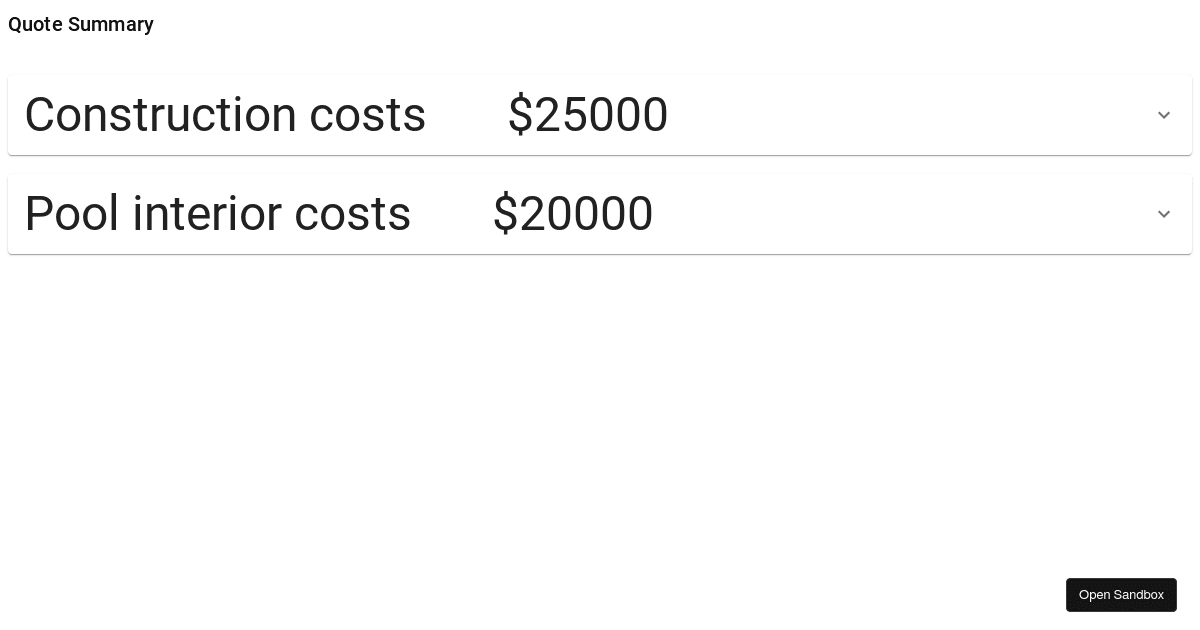Click the dollar sign before 20000
This screenshot has width=1200, height=630.
505,215
